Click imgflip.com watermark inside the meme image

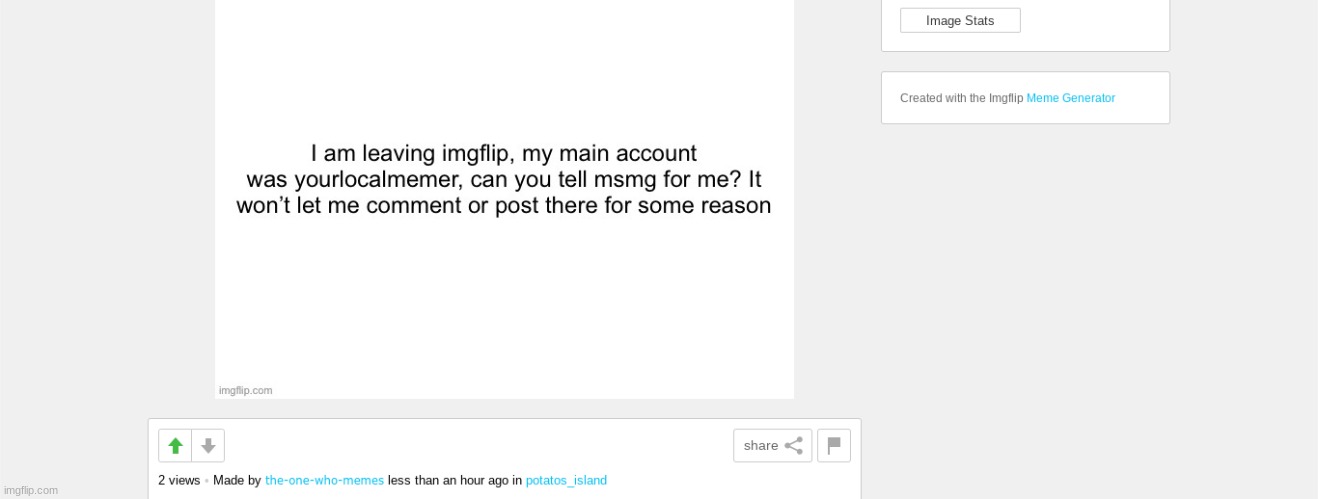245,391
